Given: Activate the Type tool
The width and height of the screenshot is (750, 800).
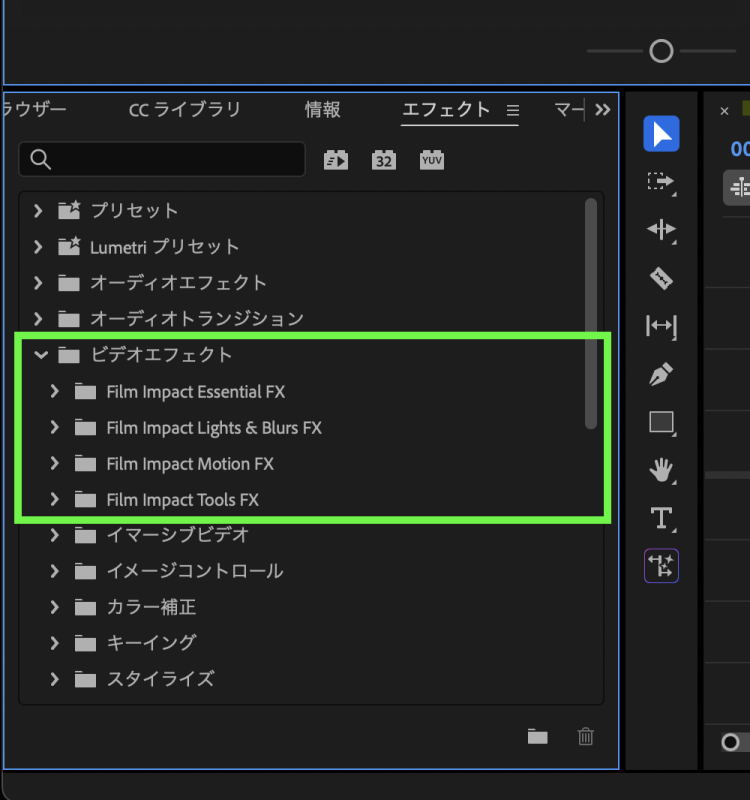Looking at the screenshot, I should pos(661,518).
